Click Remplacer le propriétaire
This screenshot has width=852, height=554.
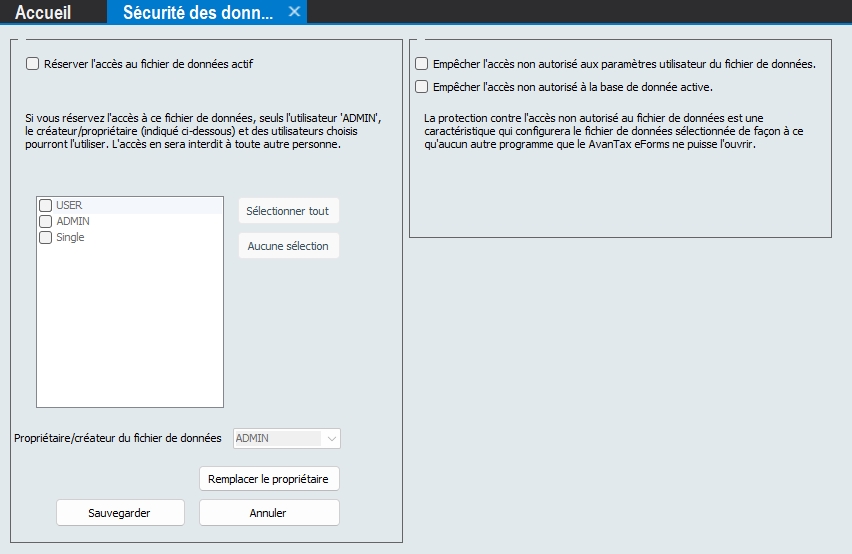(268, 479)
